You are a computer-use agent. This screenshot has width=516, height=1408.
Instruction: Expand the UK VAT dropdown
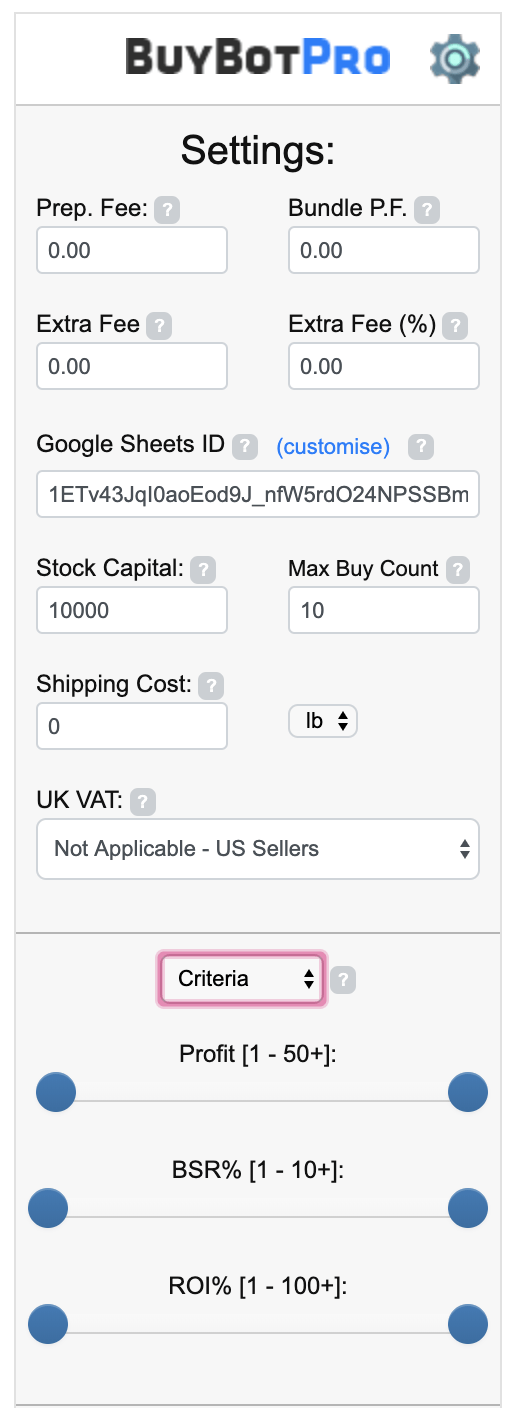(x=258, y=849)
